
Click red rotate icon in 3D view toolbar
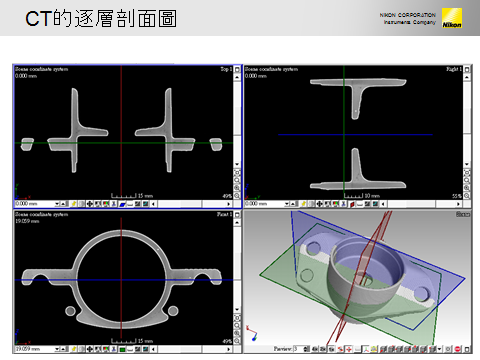[x=340, y=349]
